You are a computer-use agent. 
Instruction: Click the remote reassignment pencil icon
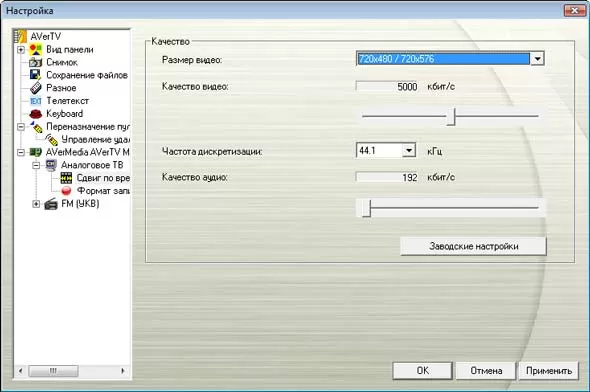[36, 127]
